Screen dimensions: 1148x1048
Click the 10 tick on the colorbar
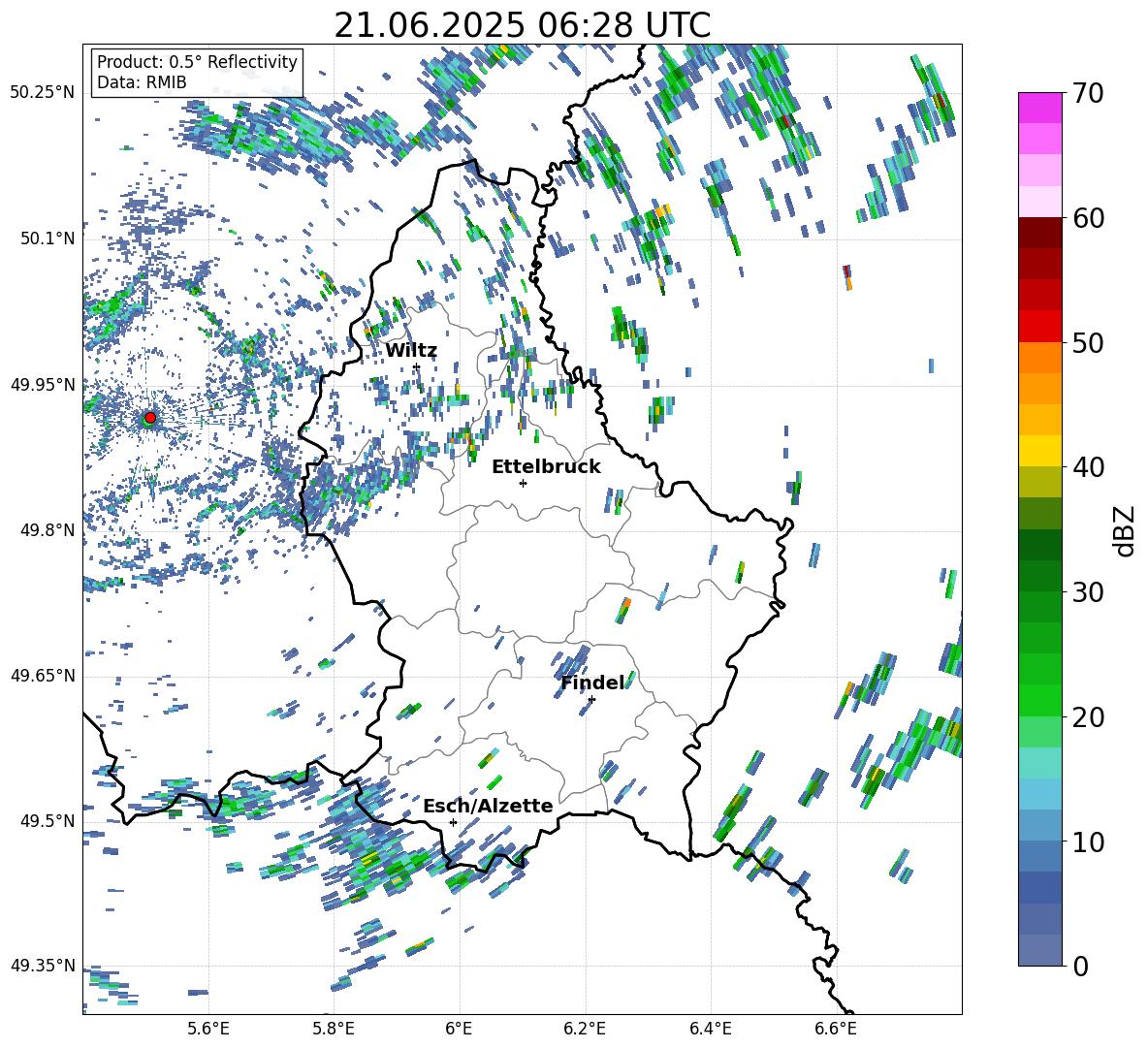pyautogui.click(x=1087, y=842)
